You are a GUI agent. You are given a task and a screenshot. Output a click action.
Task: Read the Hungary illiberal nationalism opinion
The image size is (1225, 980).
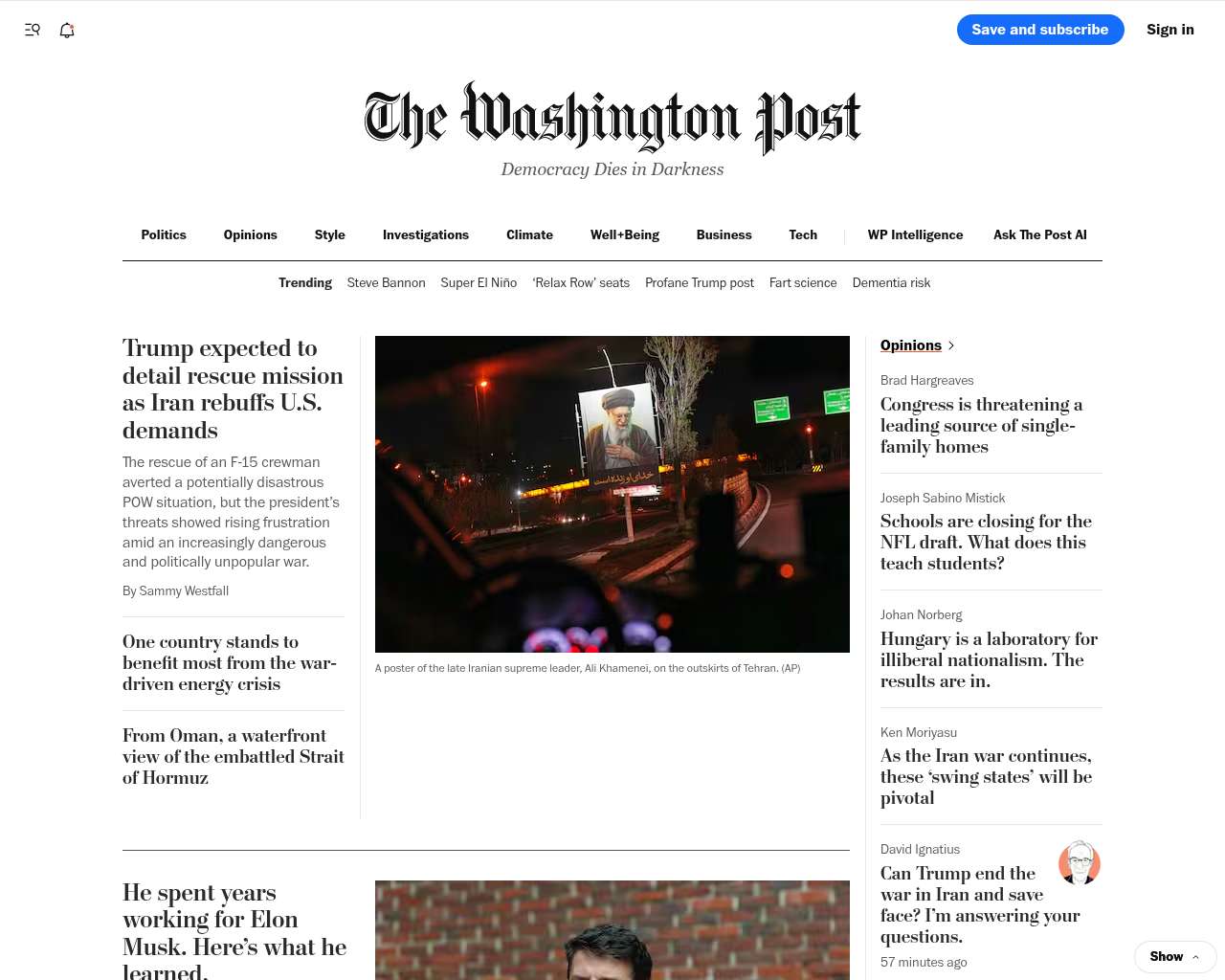point(989,660)
